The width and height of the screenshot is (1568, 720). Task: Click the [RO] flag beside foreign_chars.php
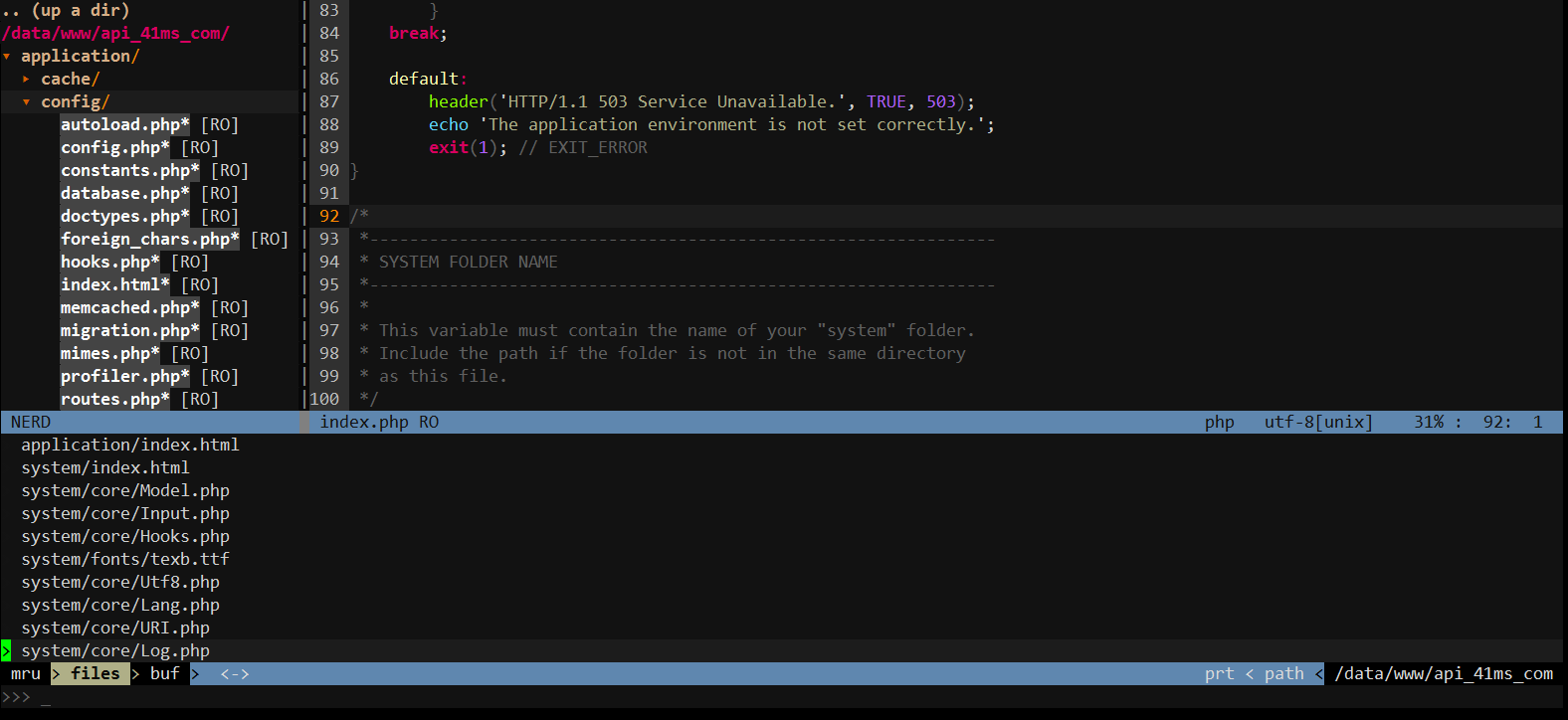coord(270,240)
